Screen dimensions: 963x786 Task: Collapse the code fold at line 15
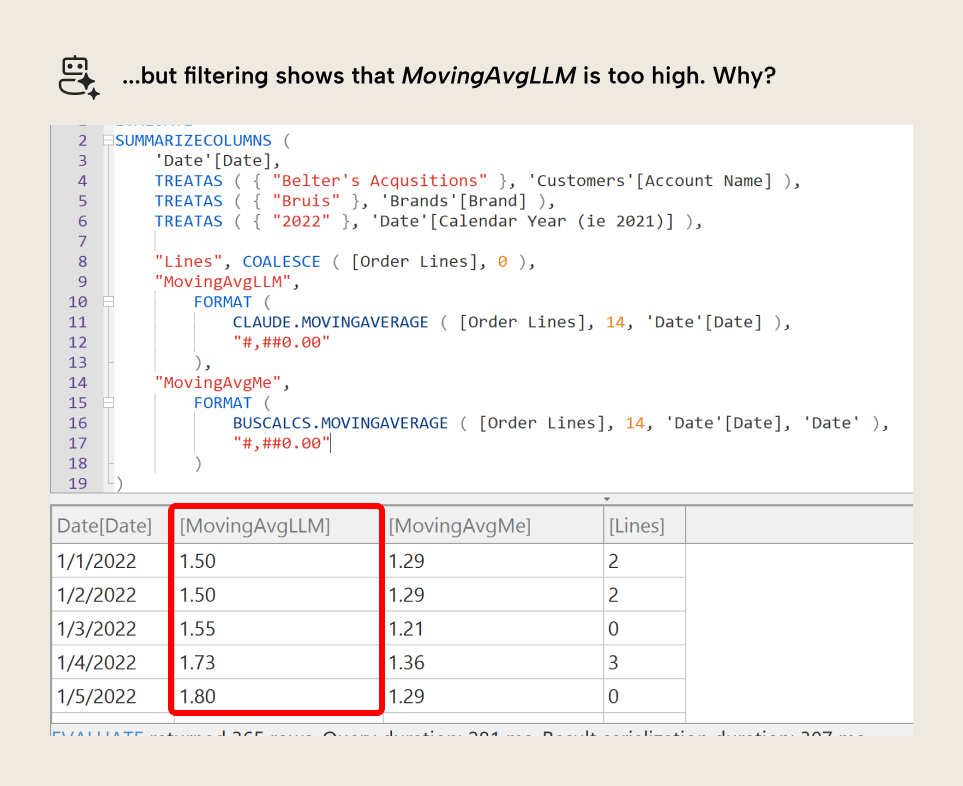109,402
